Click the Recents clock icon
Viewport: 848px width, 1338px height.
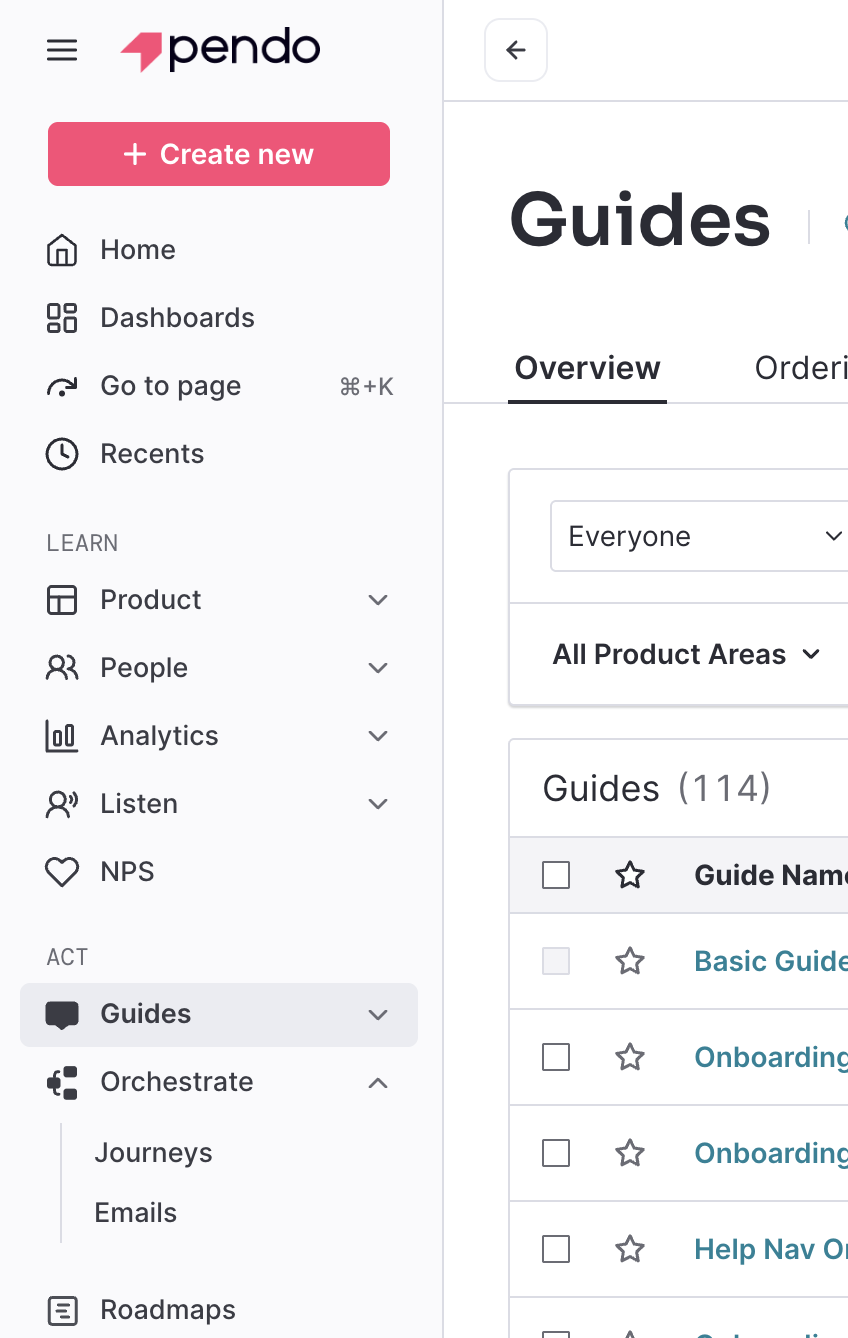tap(62, 454)
